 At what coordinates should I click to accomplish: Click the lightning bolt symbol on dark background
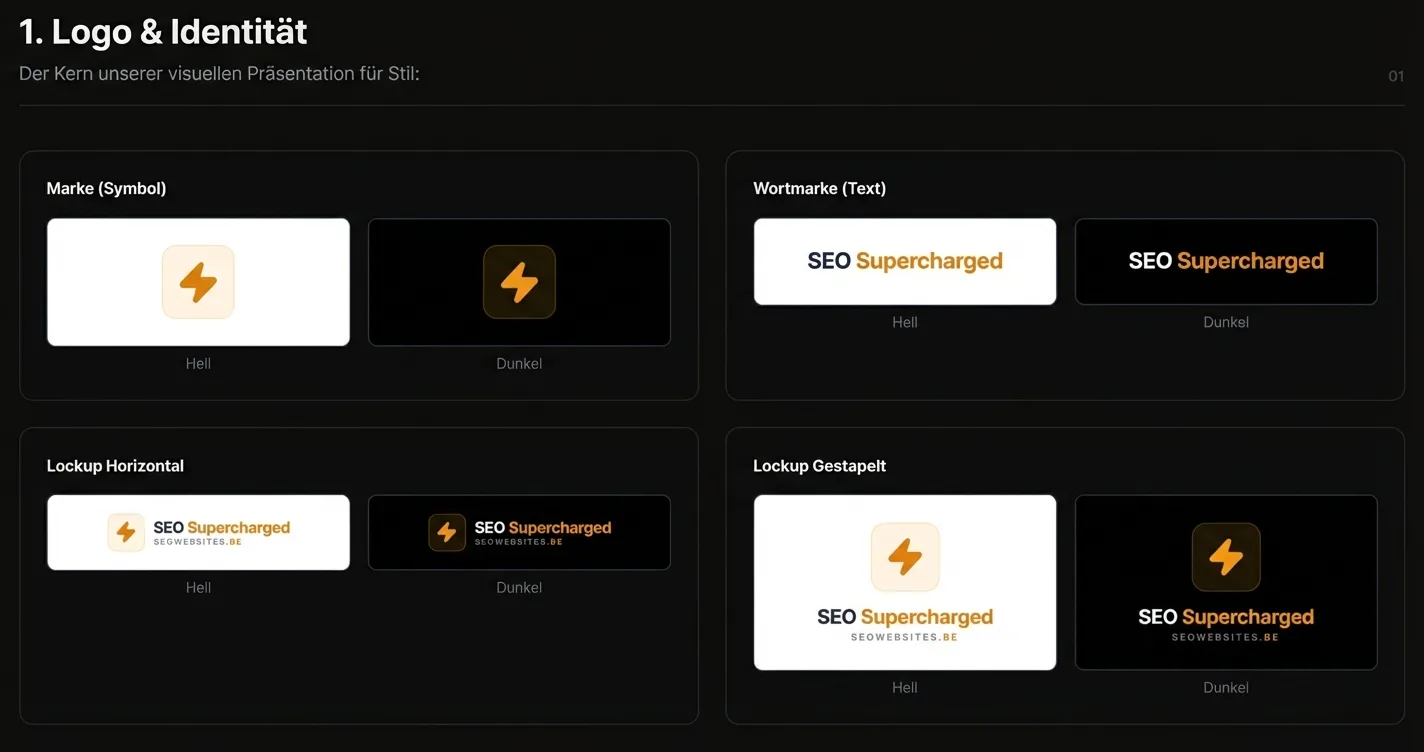pos(519,282)
